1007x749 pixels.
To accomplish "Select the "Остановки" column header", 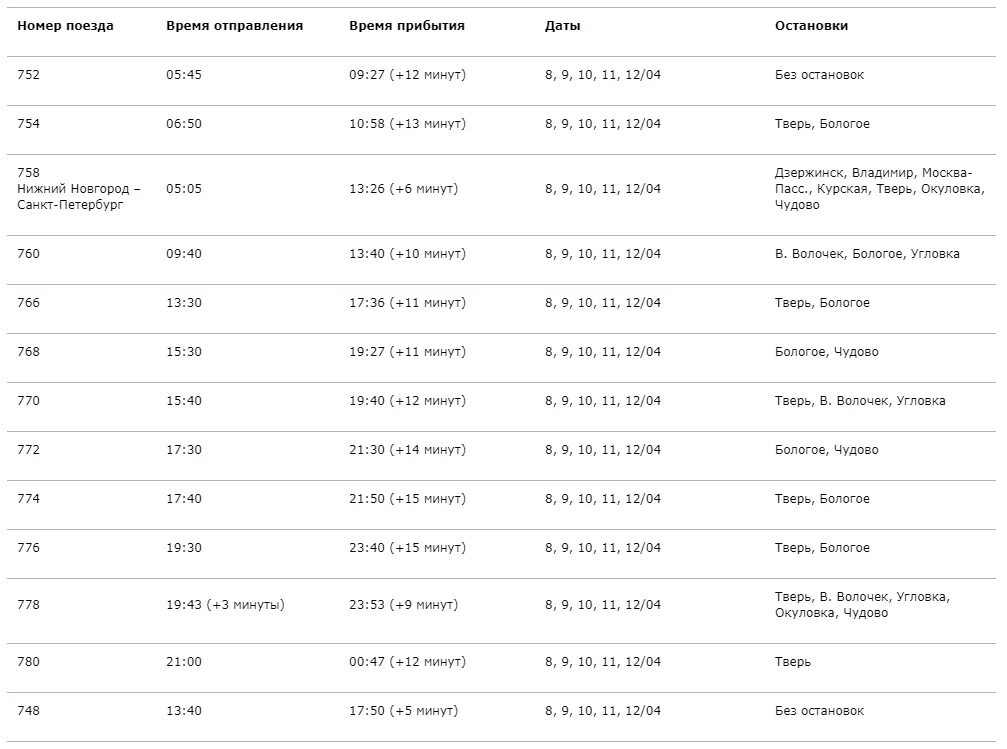I will 811,26.
